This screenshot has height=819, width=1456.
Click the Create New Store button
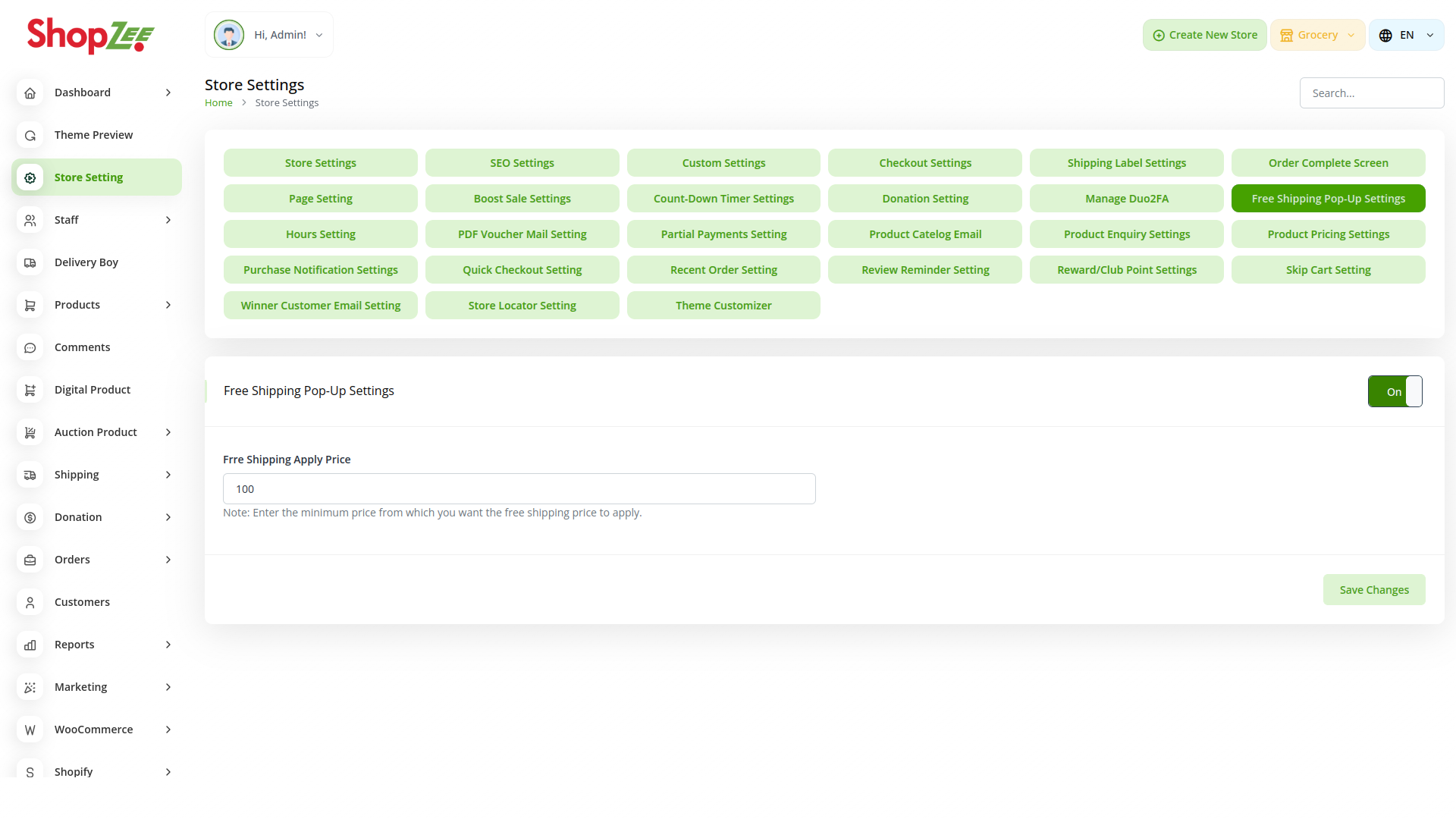pyautogui.click(x=1204, y=35)
